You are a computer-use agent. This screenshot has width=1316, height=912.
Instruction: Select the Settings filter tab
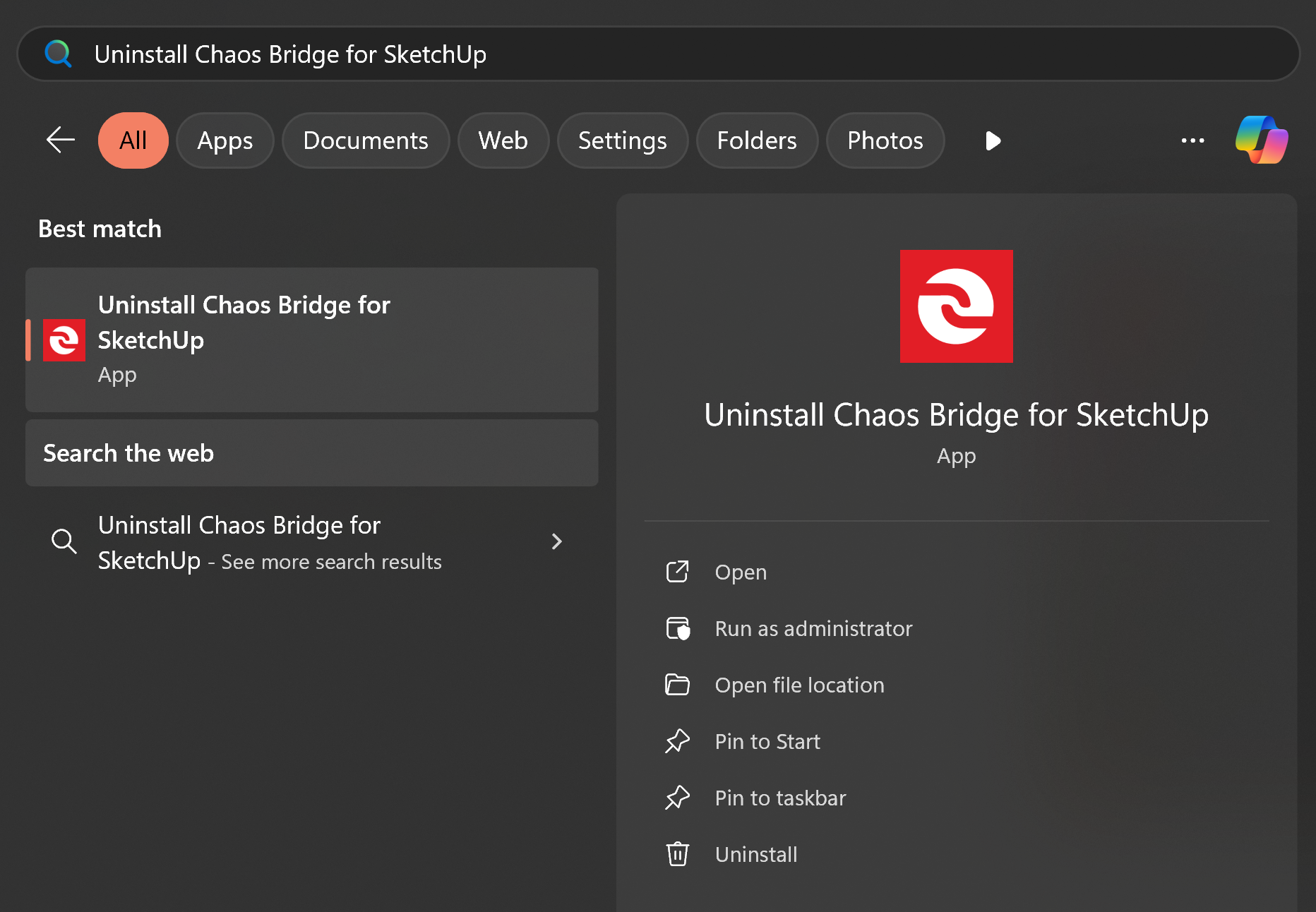[623, 140]
